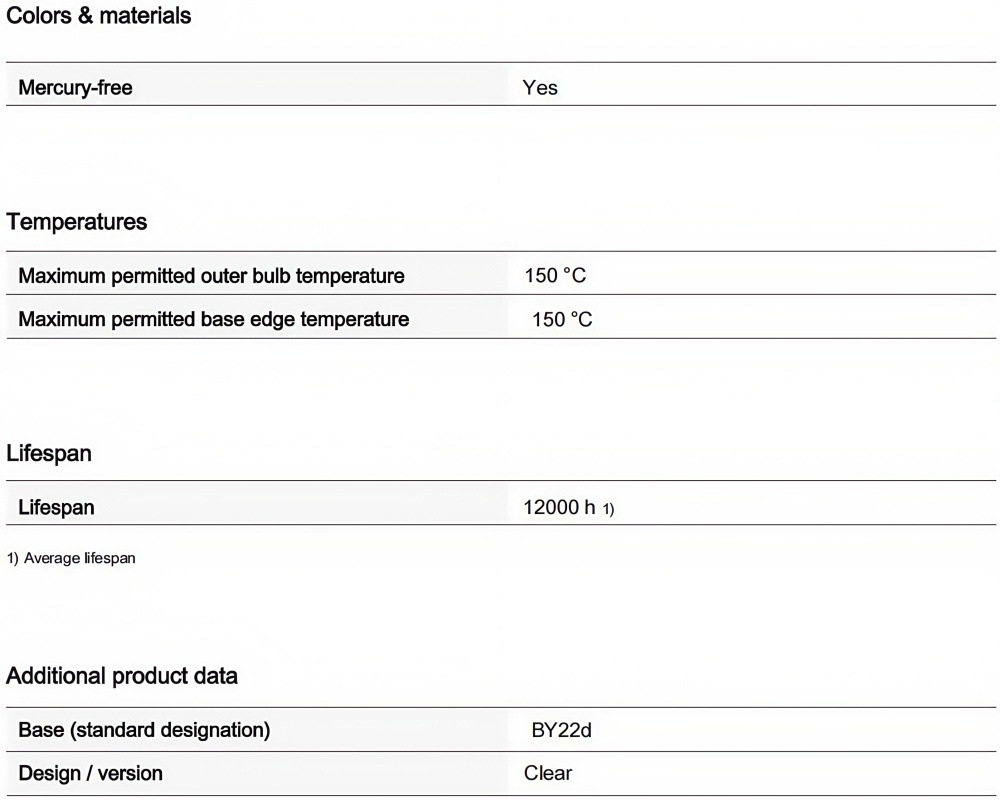Select the 'Clear' design version value
1000x800 pixels.
coord(548,774)
